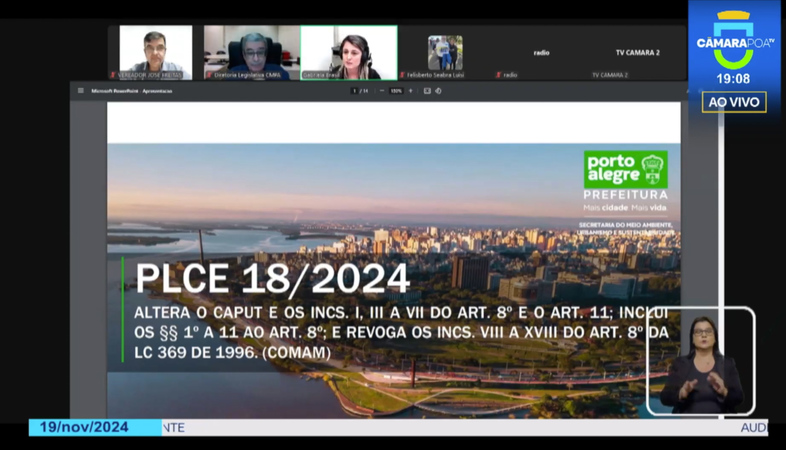Select the Diretoria Legislativa CMPA video tile
Viewport: 786px width, 450px height.
click(x=252, y=53)
